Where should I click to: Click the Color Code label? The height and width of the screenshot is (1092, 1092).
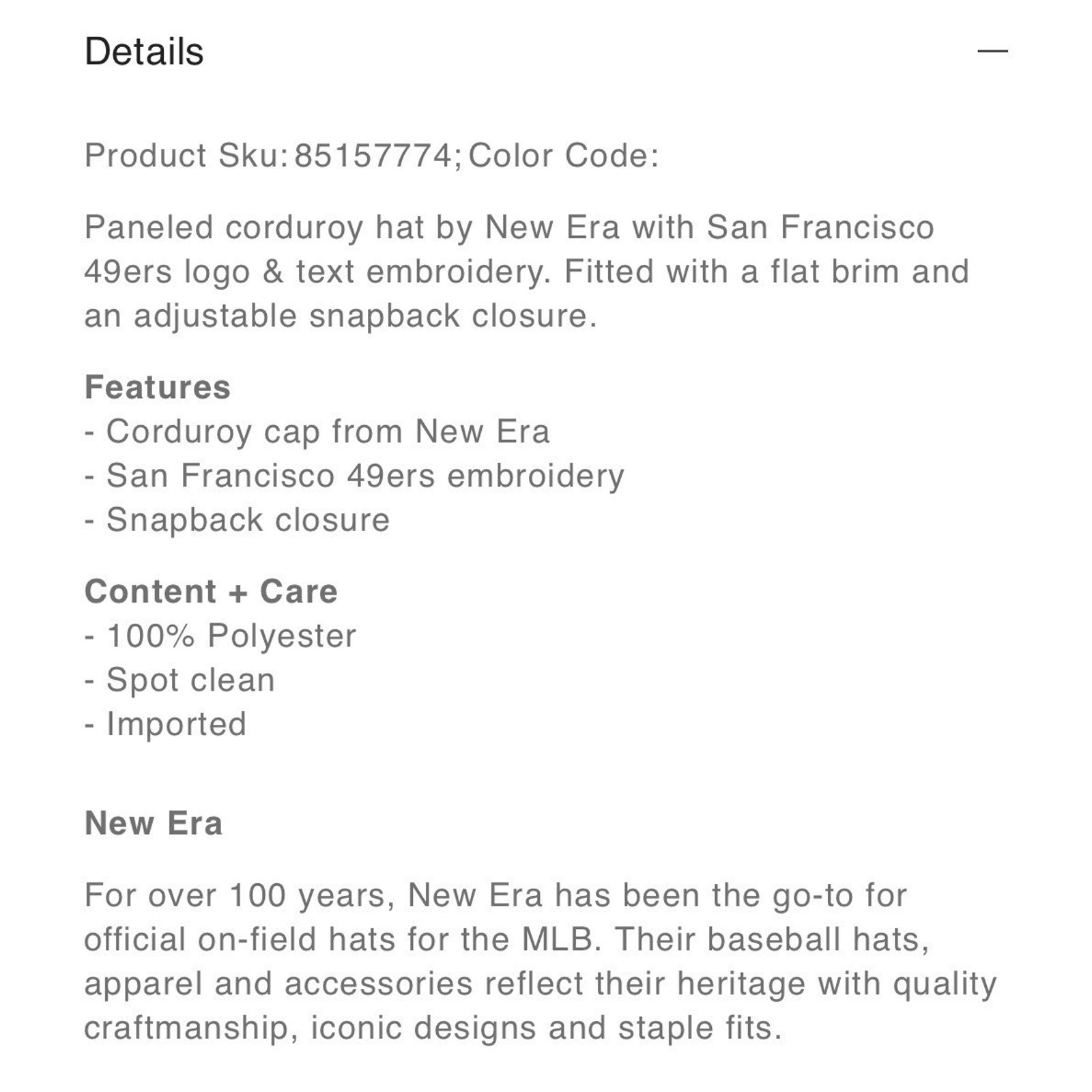pyautogui.click(x=564, y=156)
